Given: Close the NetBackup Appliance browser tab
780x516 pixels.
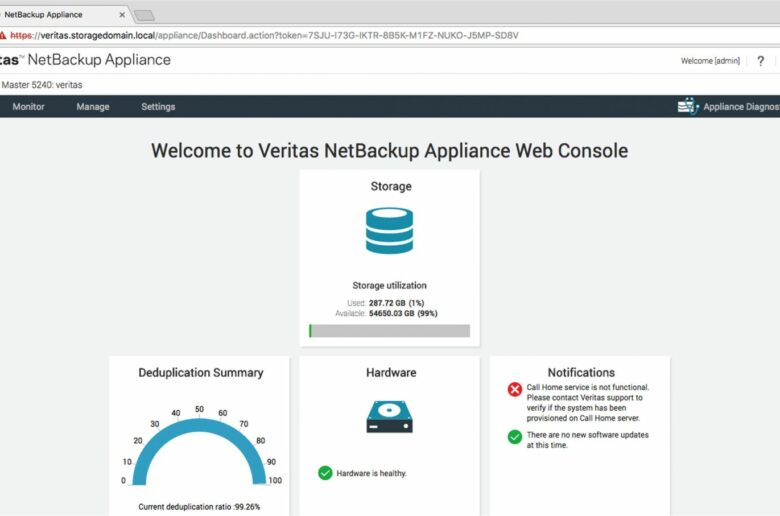Looking at the screenshot, I should pos(122,15).
